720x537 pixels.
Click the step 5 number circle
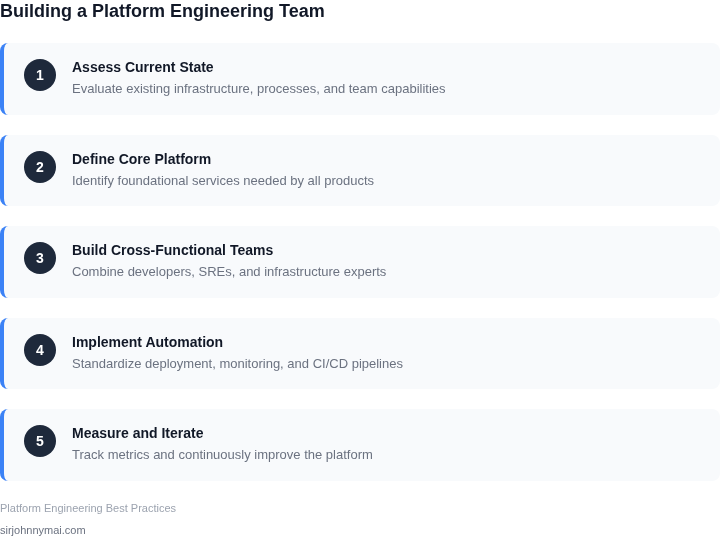(x=40, y=441)
